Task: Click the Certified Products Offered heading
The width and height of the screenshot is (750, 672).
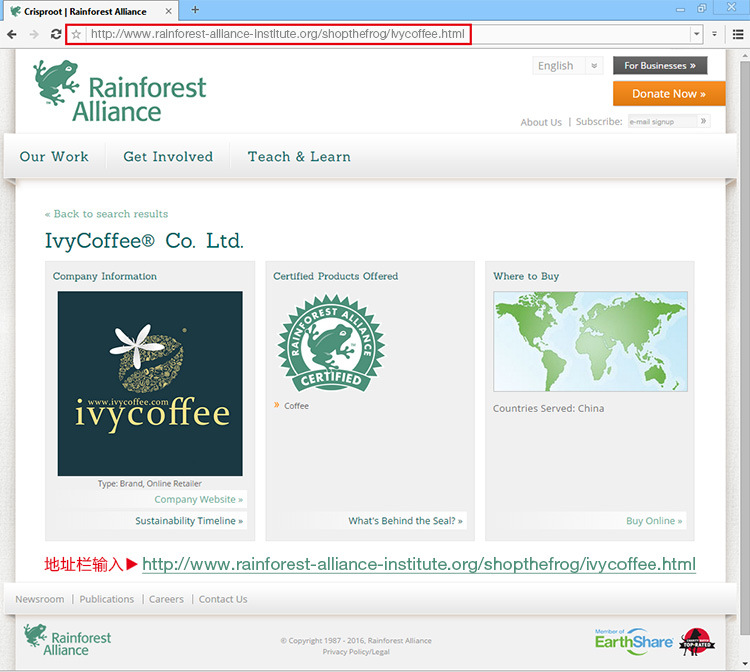Action: 335,276
